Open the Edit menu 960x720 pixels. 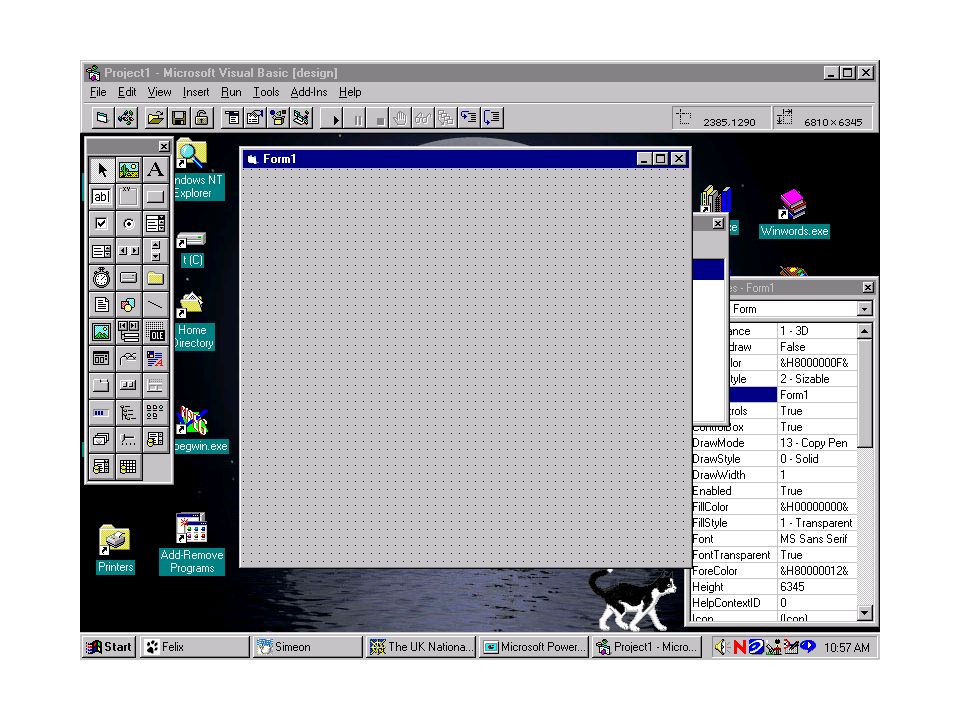(x=127, y=92)
